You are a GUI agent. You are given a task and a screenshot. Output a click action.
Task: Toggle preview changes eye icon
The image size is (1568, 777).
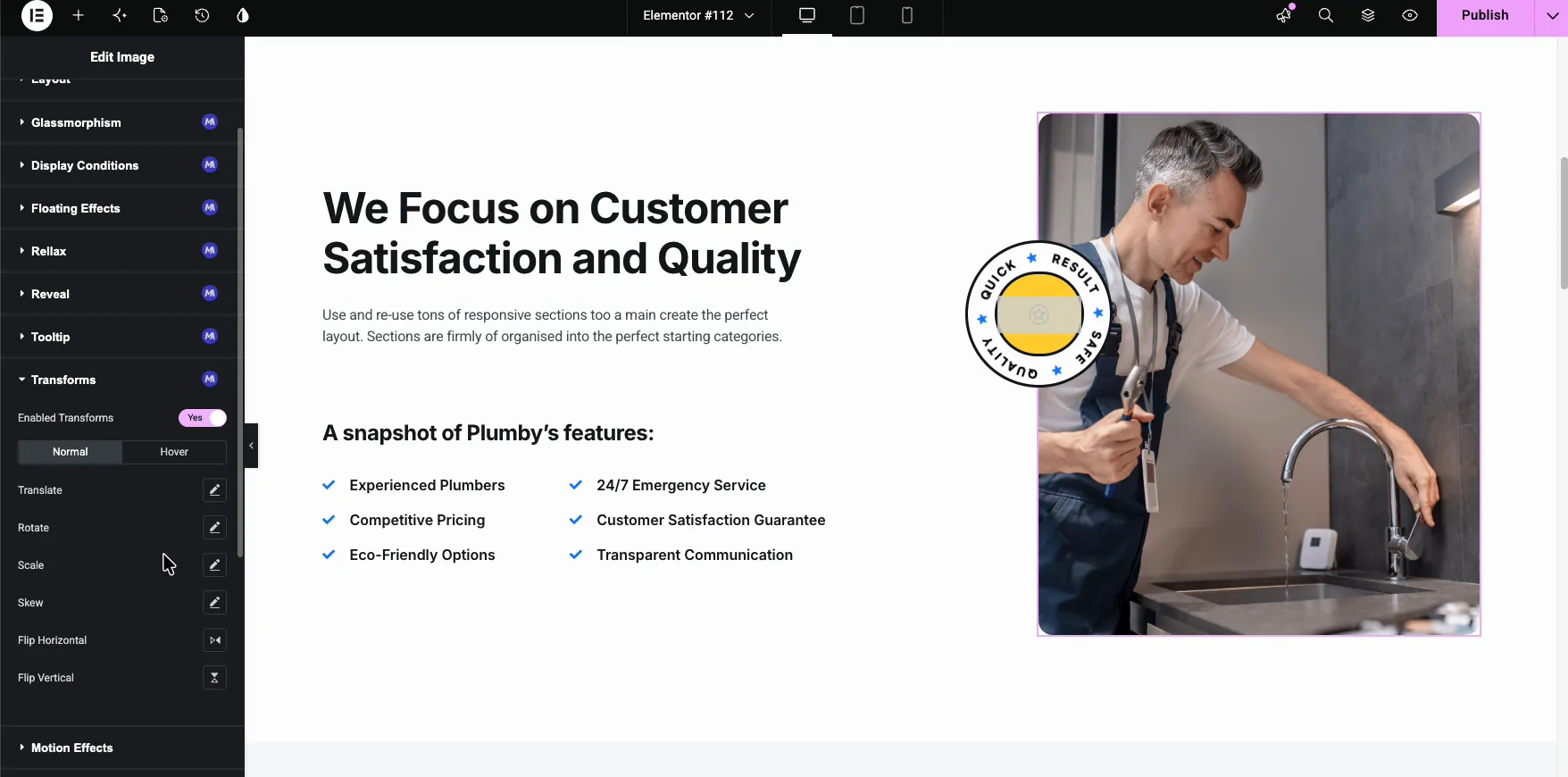(1410, 15)
